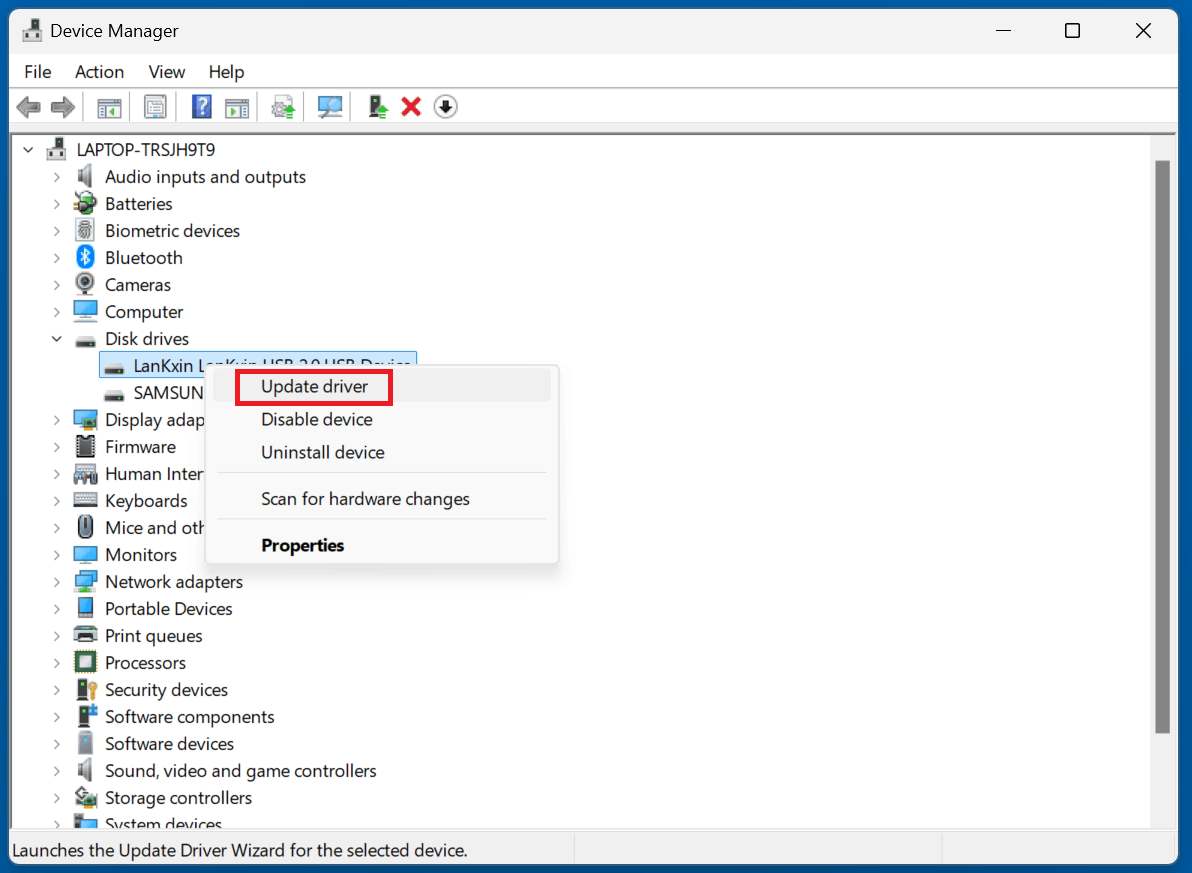The height and width of the screenshot is (873, 1192).
Task: Click the Scan for hardware changes toolbar icon
Action: (330, 107)
